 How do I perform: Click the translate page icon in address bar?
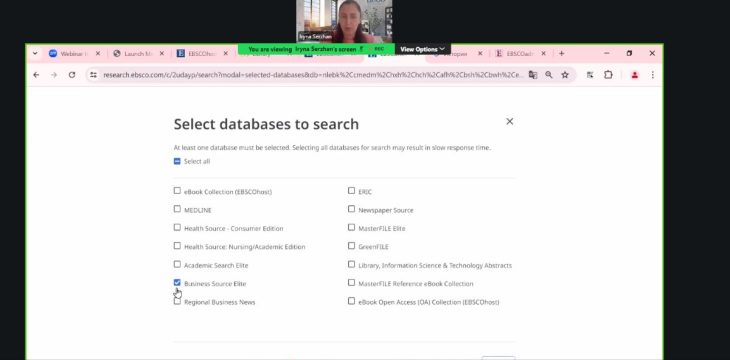point(533,75)
